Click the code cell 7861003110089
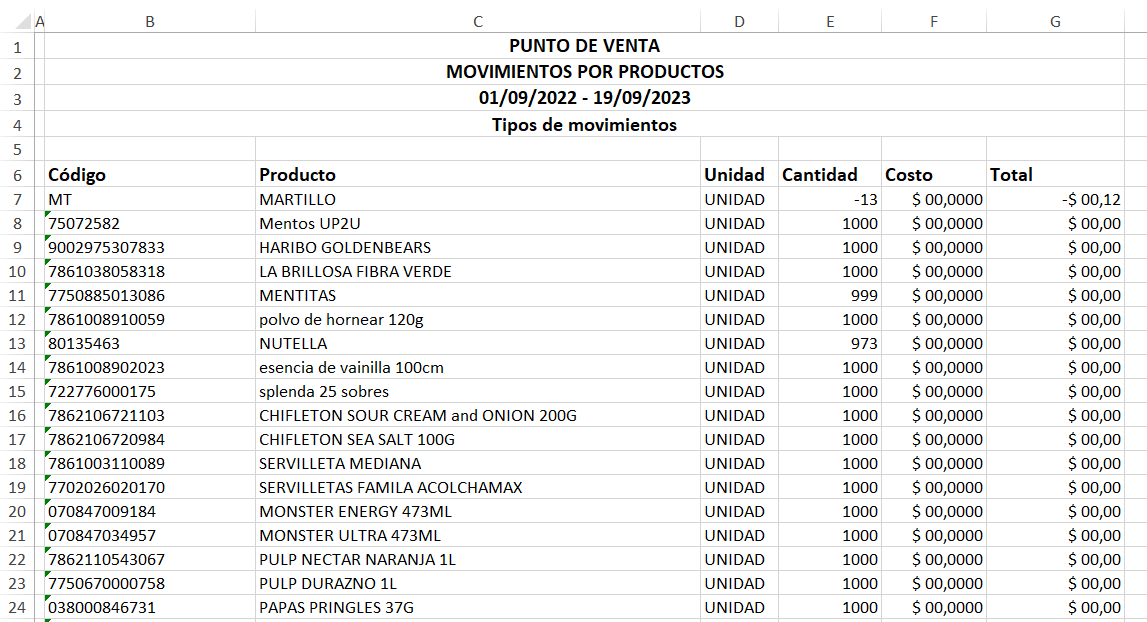 point(150,463)
